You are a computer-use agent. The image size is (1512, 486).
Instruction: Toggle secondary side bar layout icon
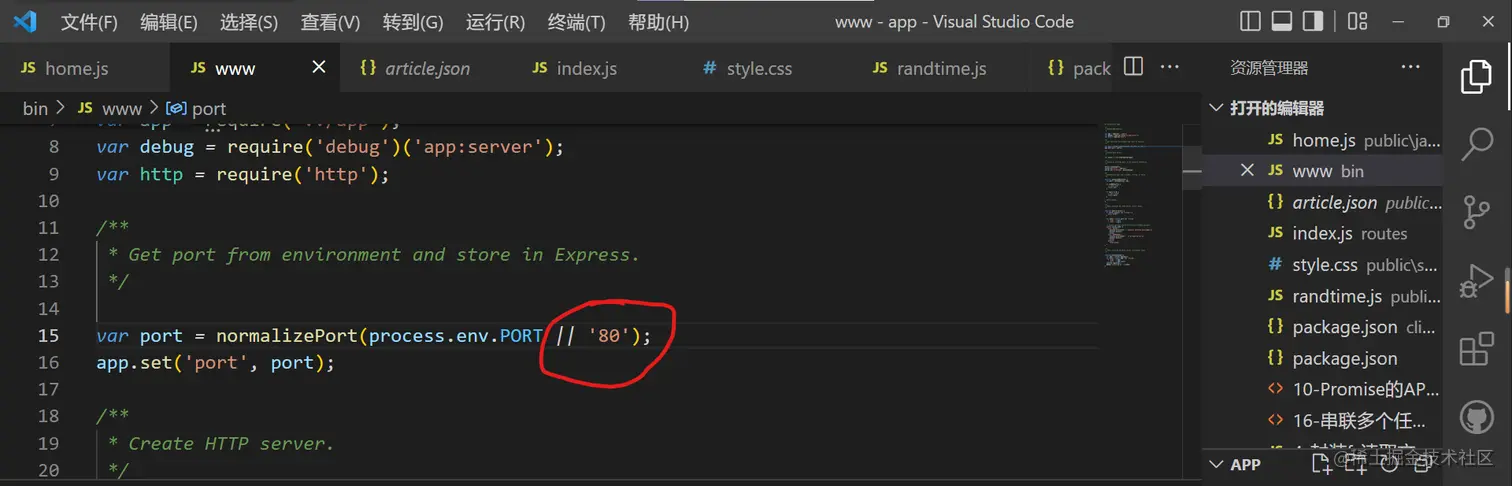[1314, 21]
